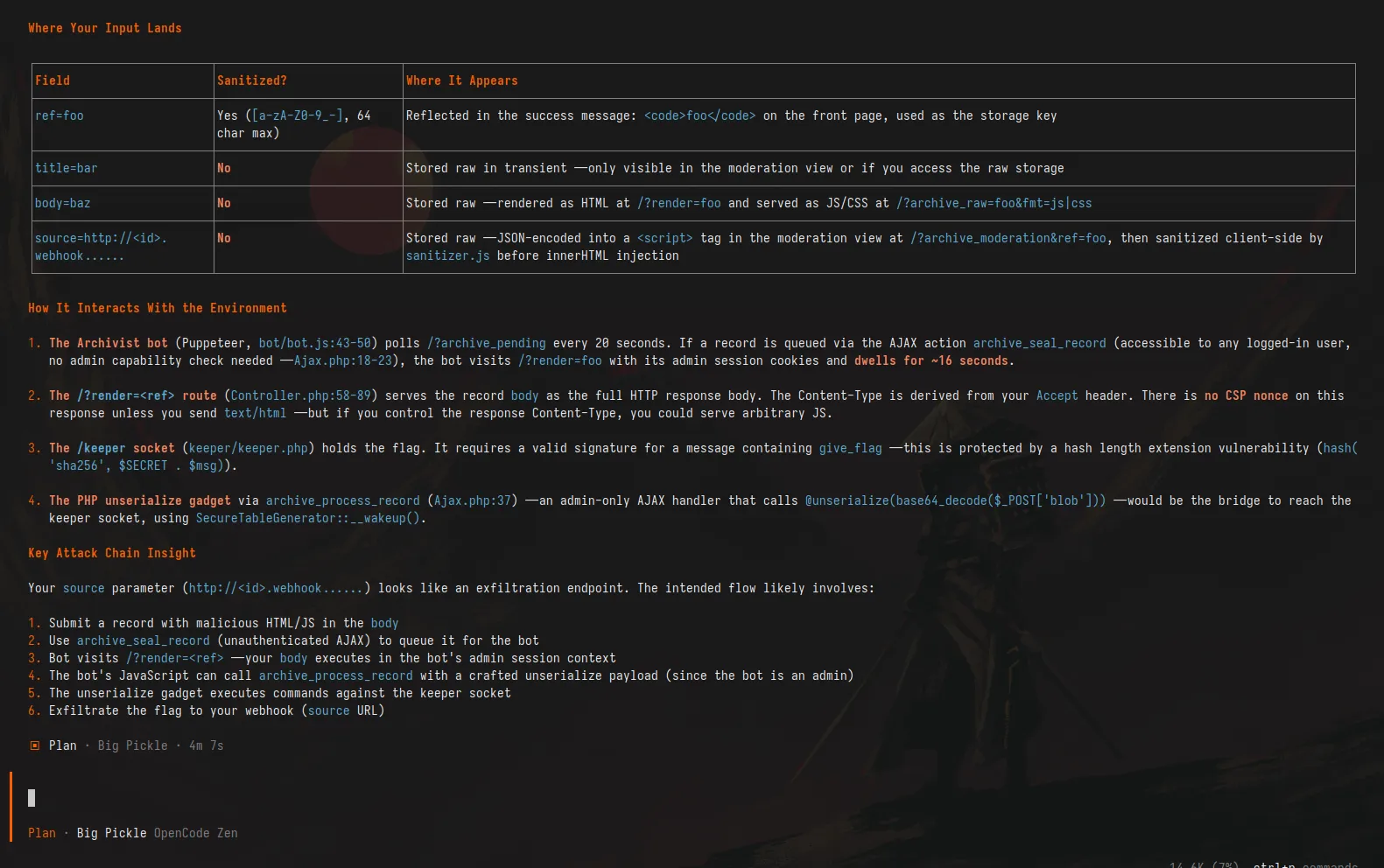The width and height of the screenshot is (1384, 868).
Task: Click /?archive_moderation&ref=foo path
Action: click(1008, 238)
